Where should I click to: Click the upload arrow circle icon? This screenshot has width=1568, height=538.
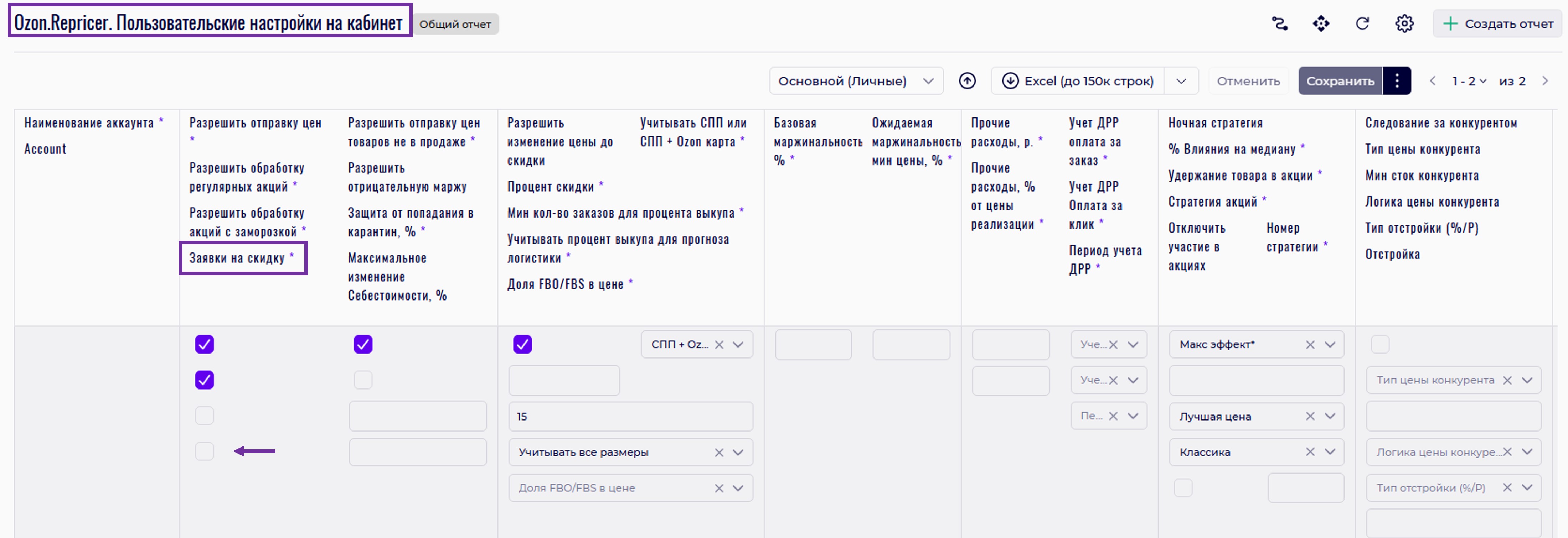click(x=967, y=81)
